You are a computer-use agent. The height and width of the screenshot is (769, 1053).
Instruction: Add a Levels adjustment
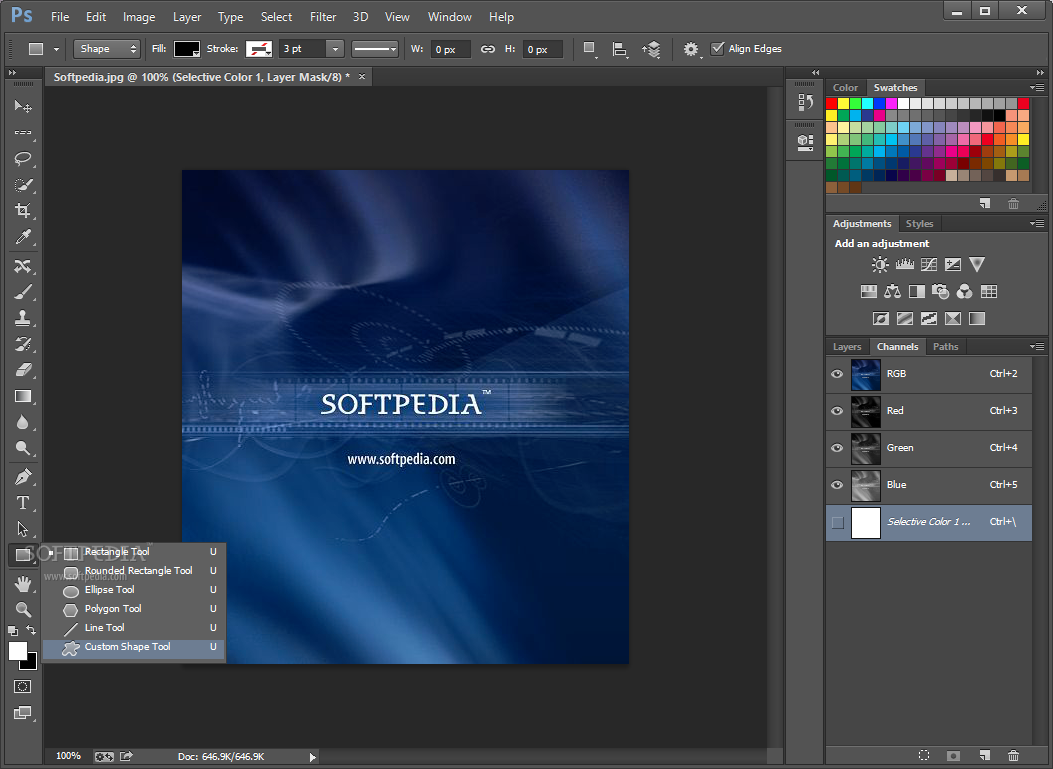point(905,265)
